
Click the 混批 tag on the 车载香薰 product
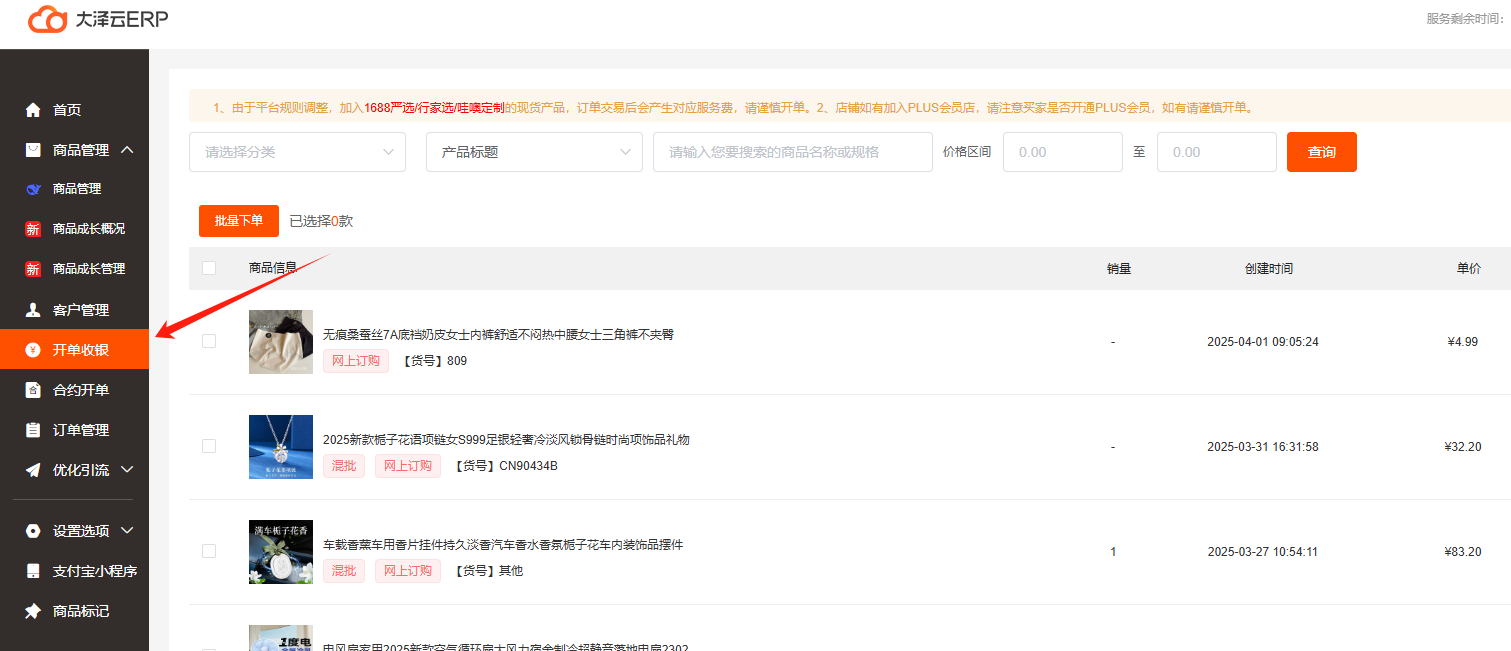344,571
